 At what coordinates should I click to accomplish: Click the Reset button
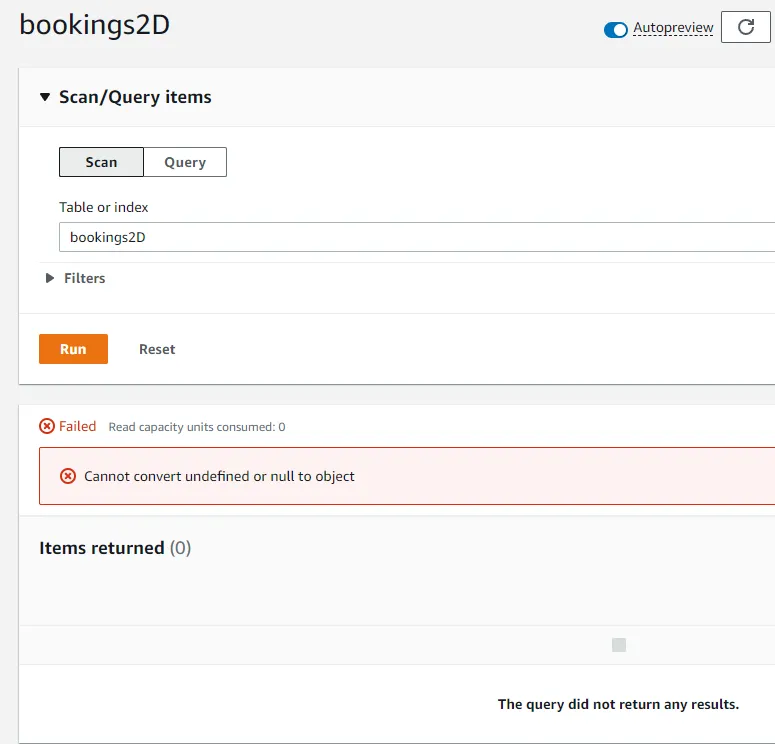[x=157, y=349]
